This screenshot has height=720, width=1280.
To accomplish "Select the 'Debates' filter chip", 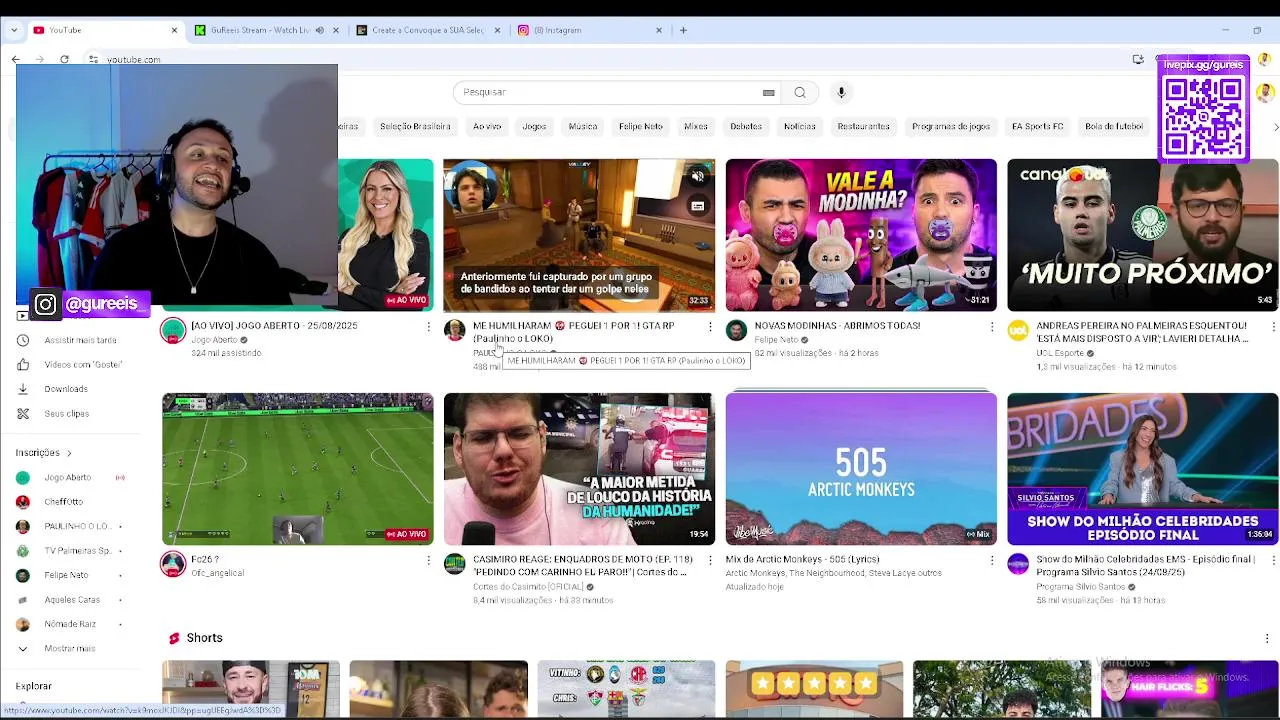I will coord(746,127).
